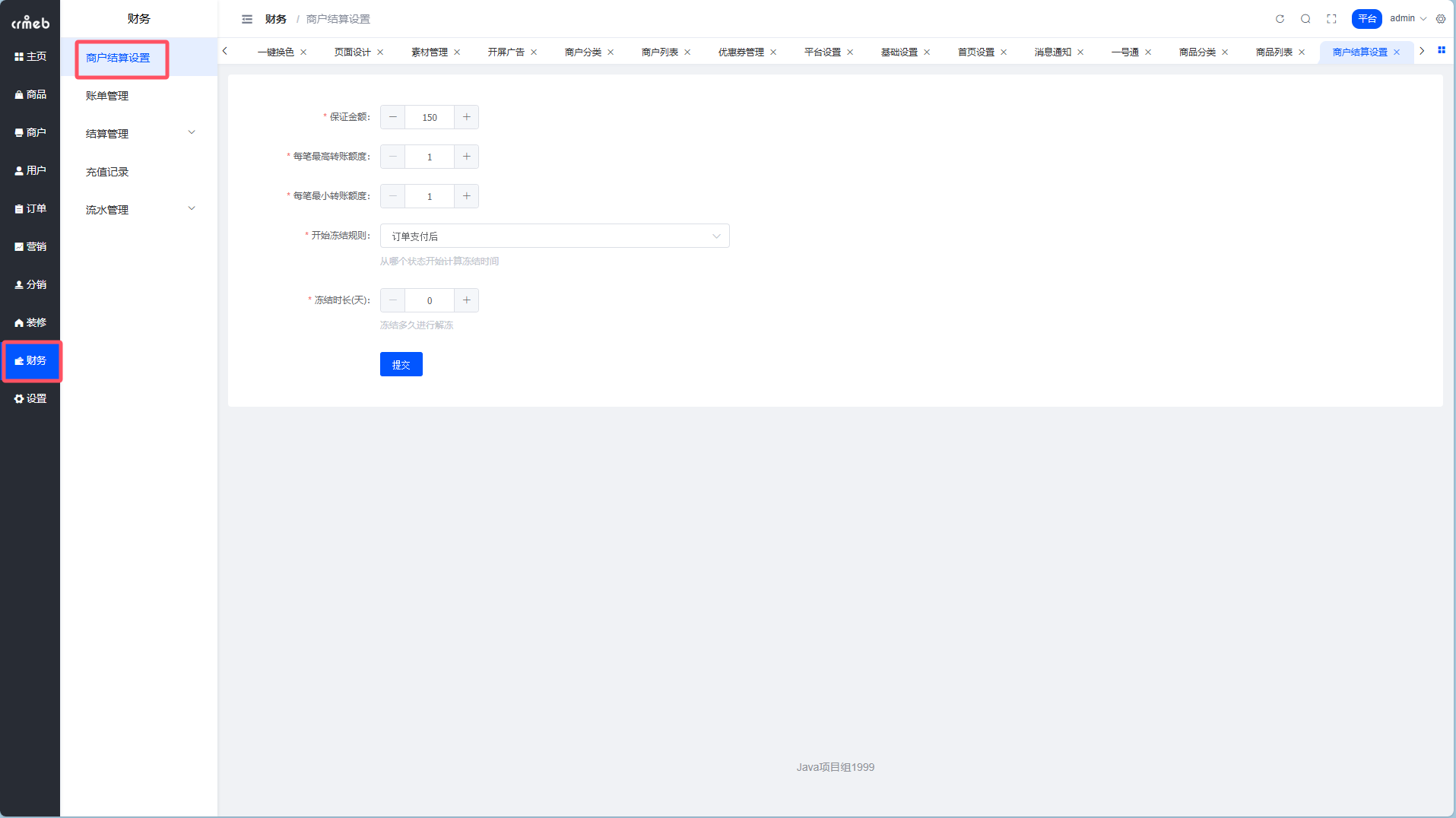1456x818 pixels.
Task: Switch to the 商户列表 tab
Action: pyautogui.click(x=659, y=52)
